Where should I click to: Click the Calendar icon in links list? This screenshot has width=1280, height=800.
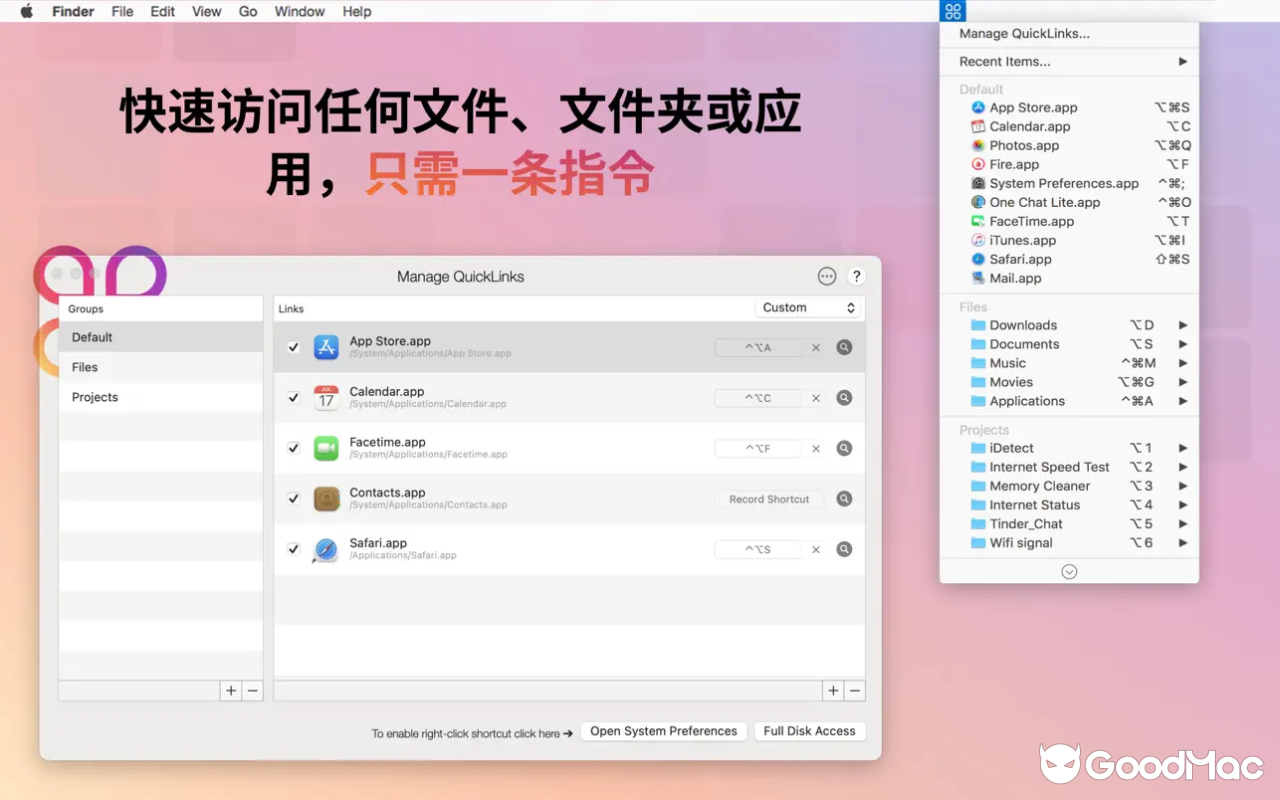(326, 397)
